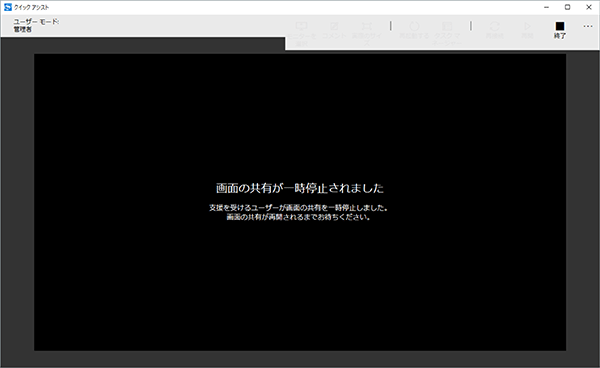
Task: Click the 画面の共有が一時停止されました heading
Action: pos(300,188)
